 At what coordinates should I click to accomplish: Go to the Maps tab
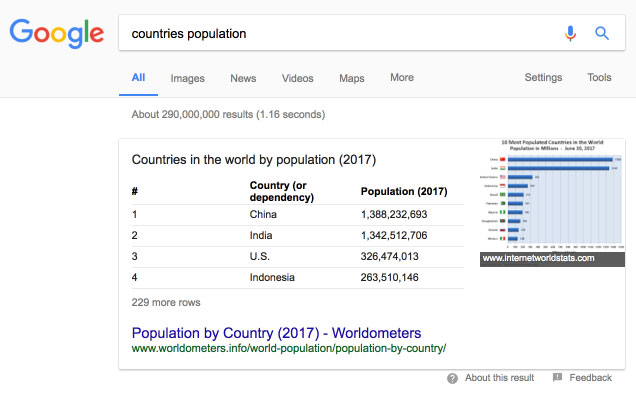tap(352, 78)
